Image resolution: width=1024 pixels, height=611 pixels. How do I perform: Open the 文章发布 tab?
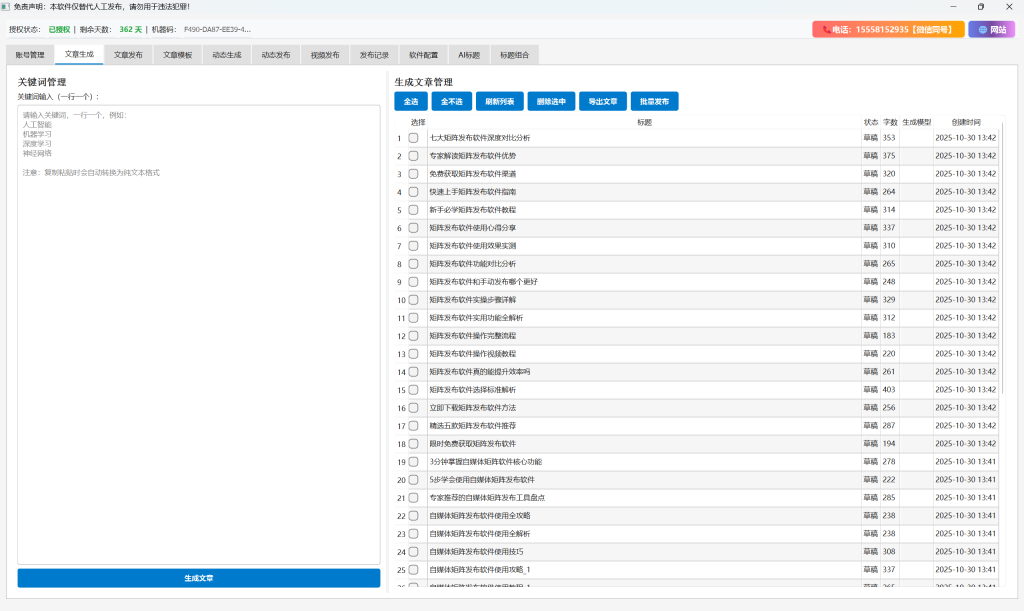click(x=128, y=55)
